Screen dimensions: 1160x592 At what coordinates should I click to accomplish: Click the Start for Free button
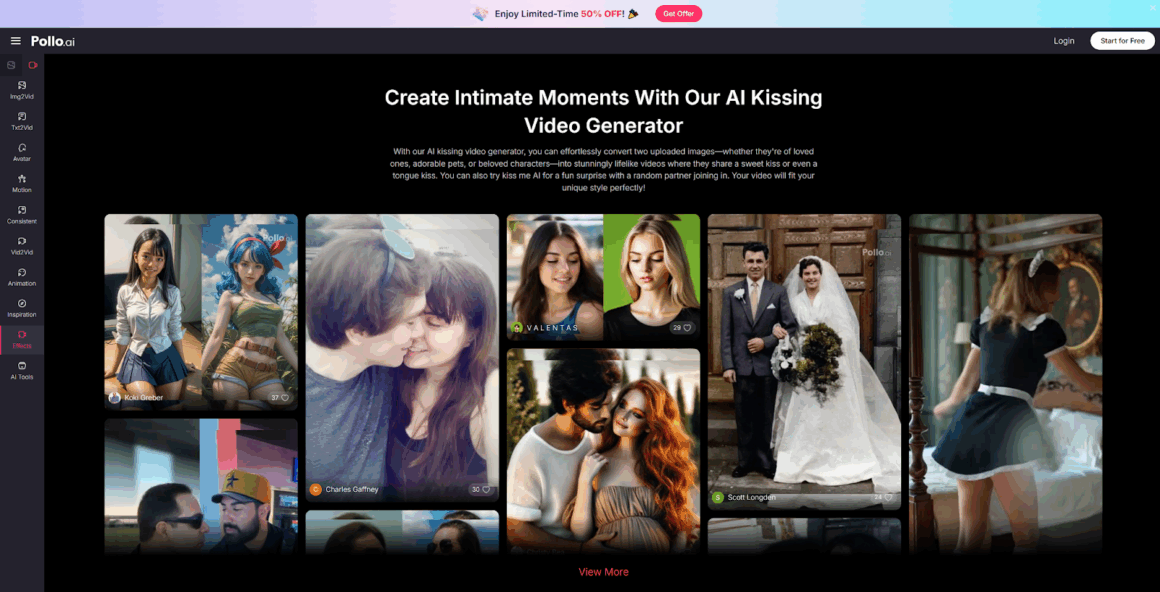1122,41
